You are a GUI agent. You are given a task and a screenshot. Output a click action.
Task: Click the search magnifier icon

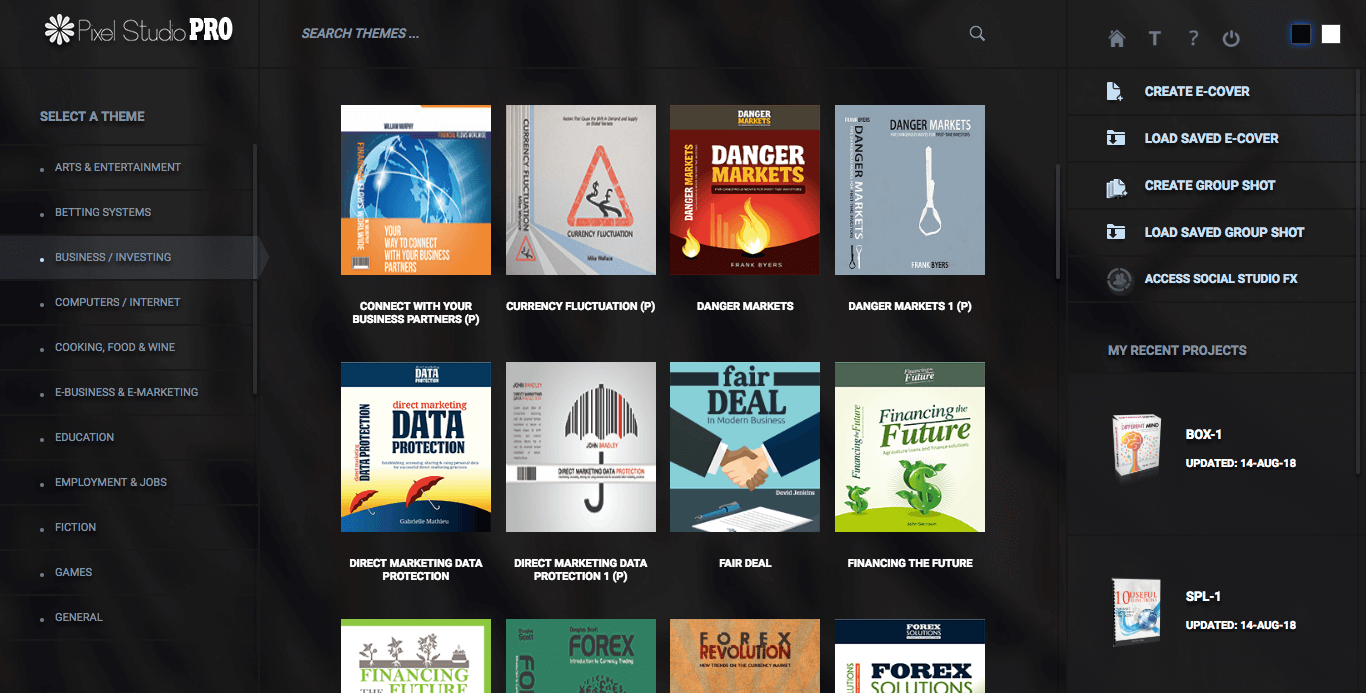977,33
